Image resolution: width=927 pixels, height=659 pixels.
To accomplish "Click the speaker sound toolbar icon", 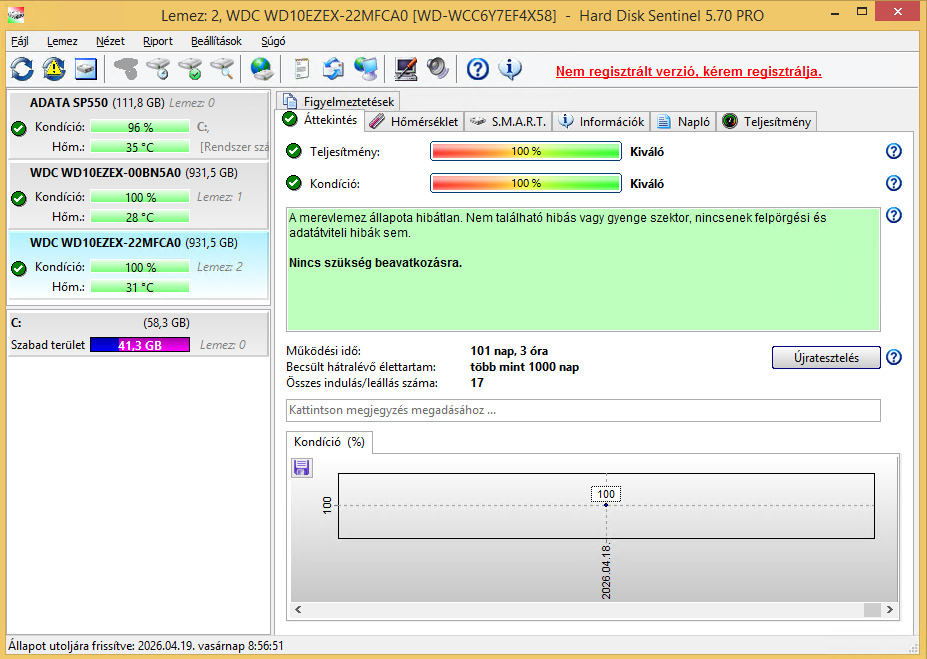I will tap(438, 69).
